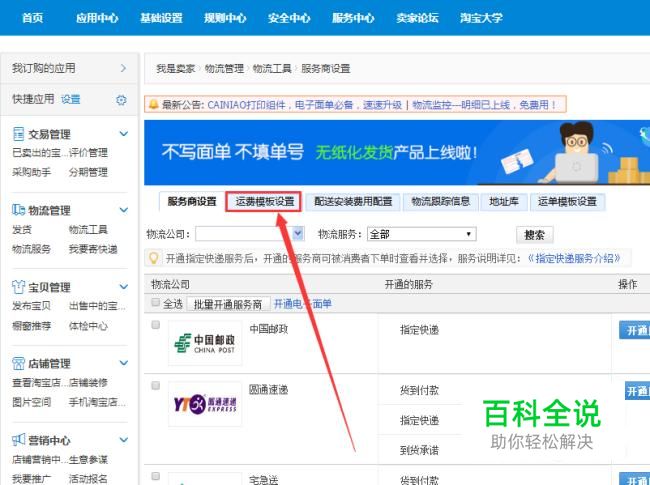The image size is (650, 485).
Task: Click 物流工具 in the breadcrumb
Action: [272, 68]
